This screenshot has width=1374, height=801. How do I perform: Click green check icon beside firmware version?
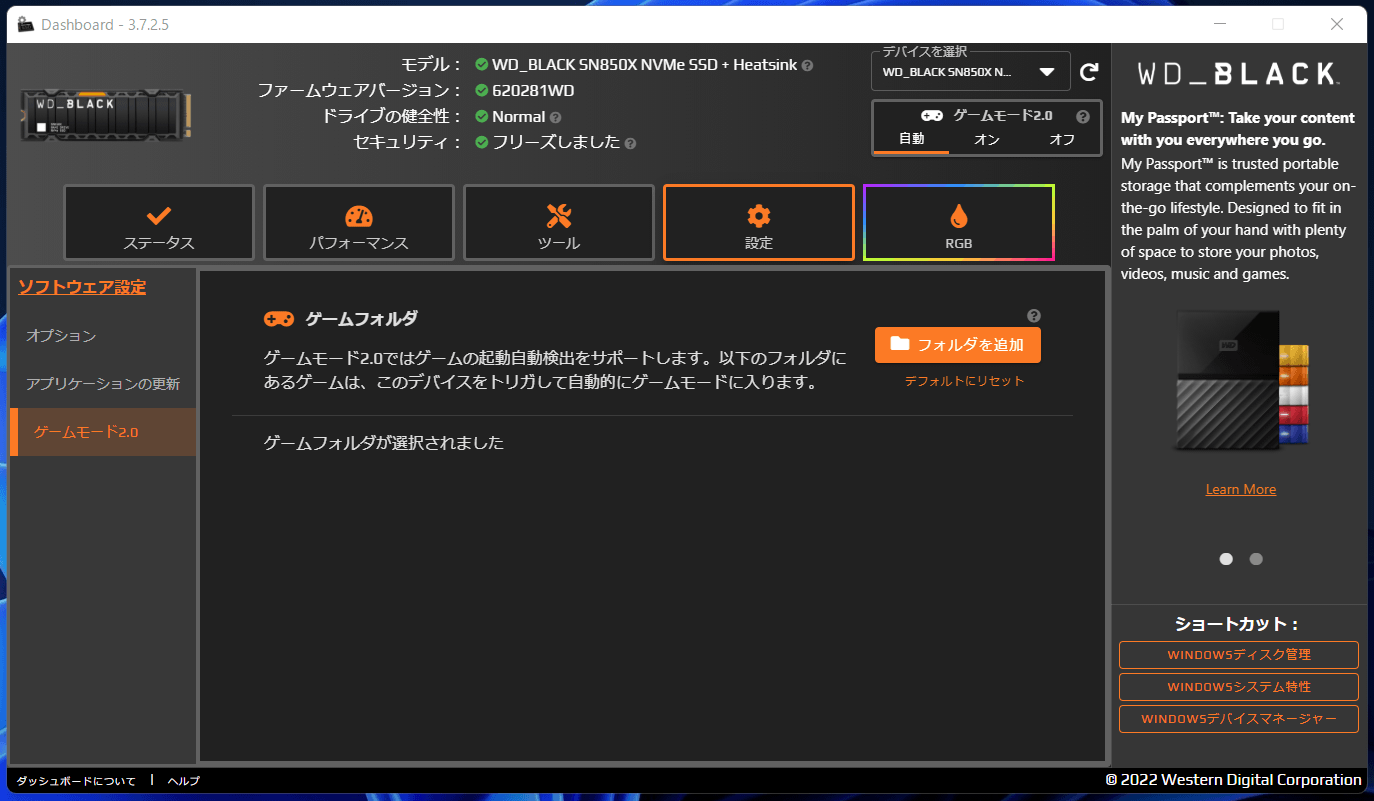tap(482, 91)
